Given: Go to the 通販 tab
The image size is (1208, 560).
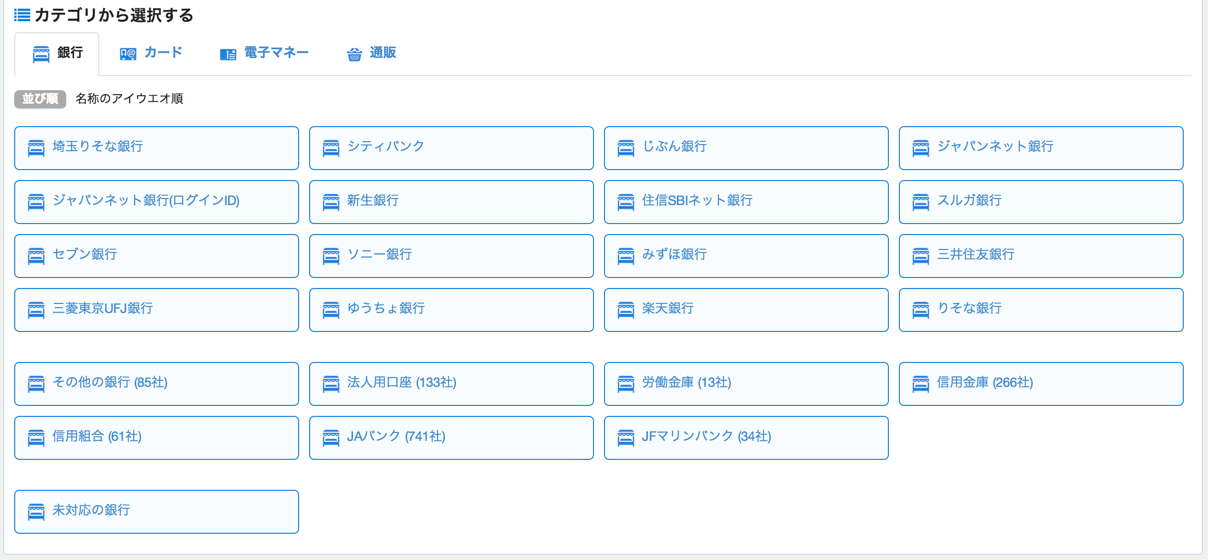Looking at the screenshot, I should 371,53.
